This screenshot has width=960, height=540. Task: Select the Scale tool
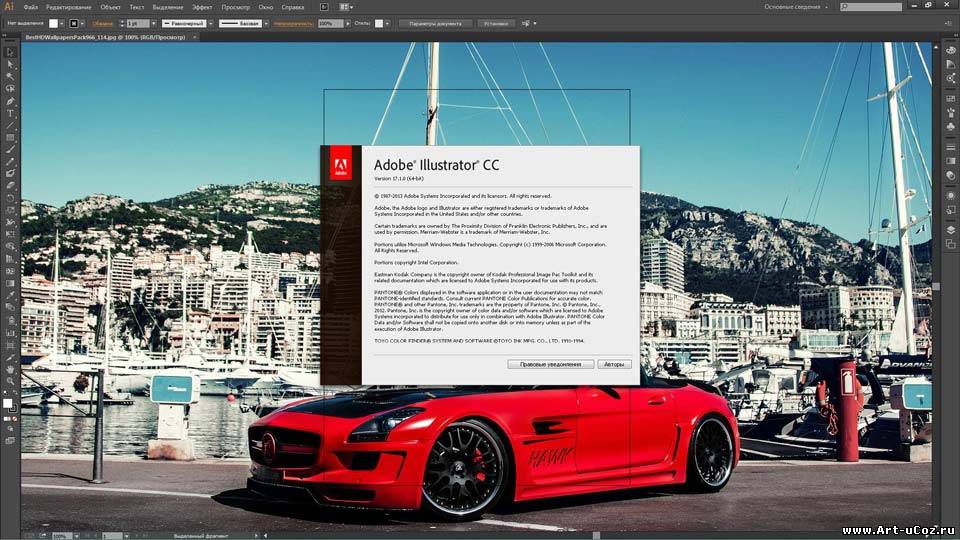[x=10, y=211]
